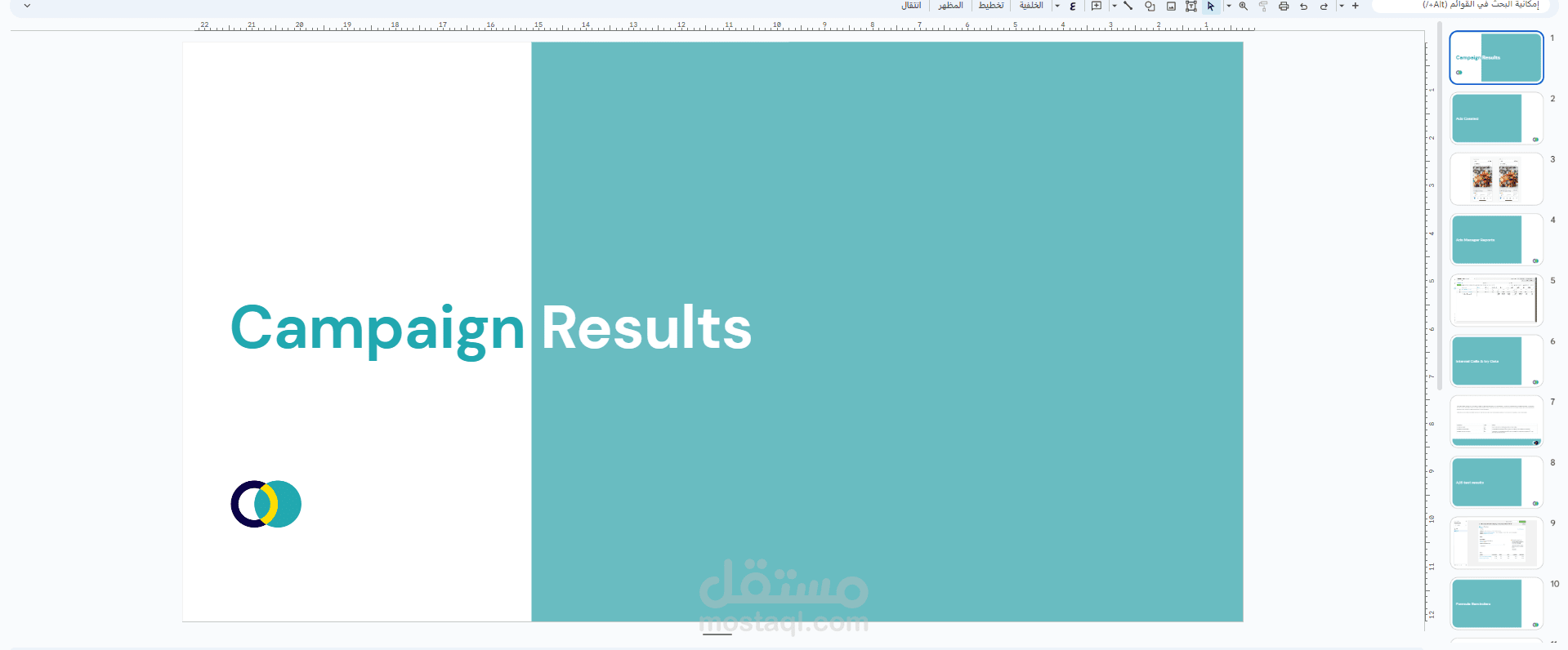The image size is (1568, 650).
Task: Open the Layout (تخطيط) button
Action: pyautogui.click(x=991, y=6)
